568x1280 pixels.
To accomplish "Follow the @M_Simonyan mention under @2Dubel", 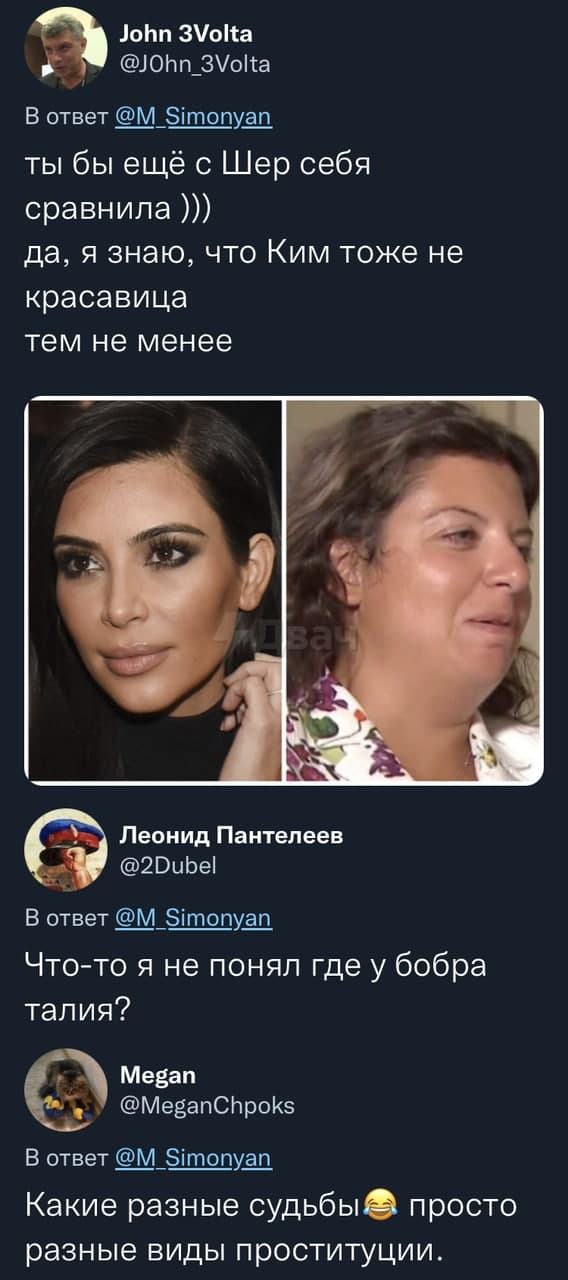I will pos(193,917).
